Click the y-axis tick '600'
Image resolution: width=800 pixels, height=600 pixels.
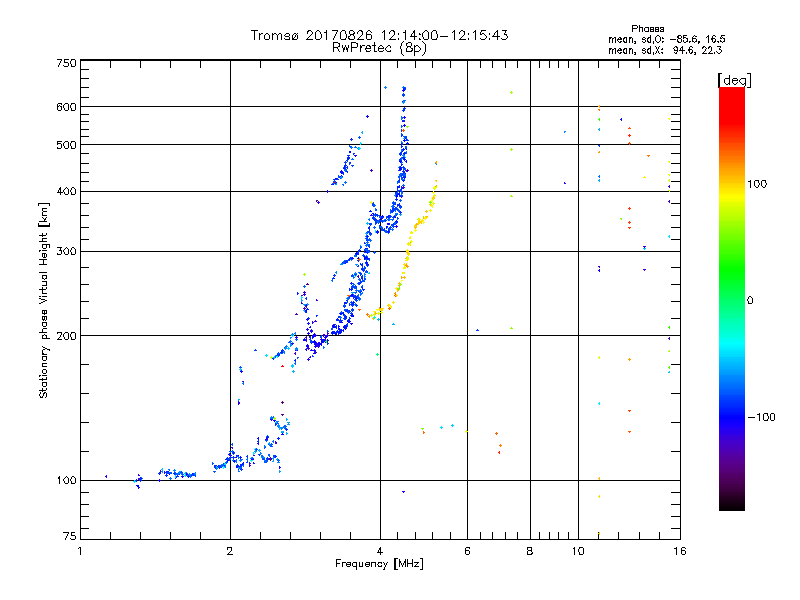pyautogui.click(x=66, y=107)
